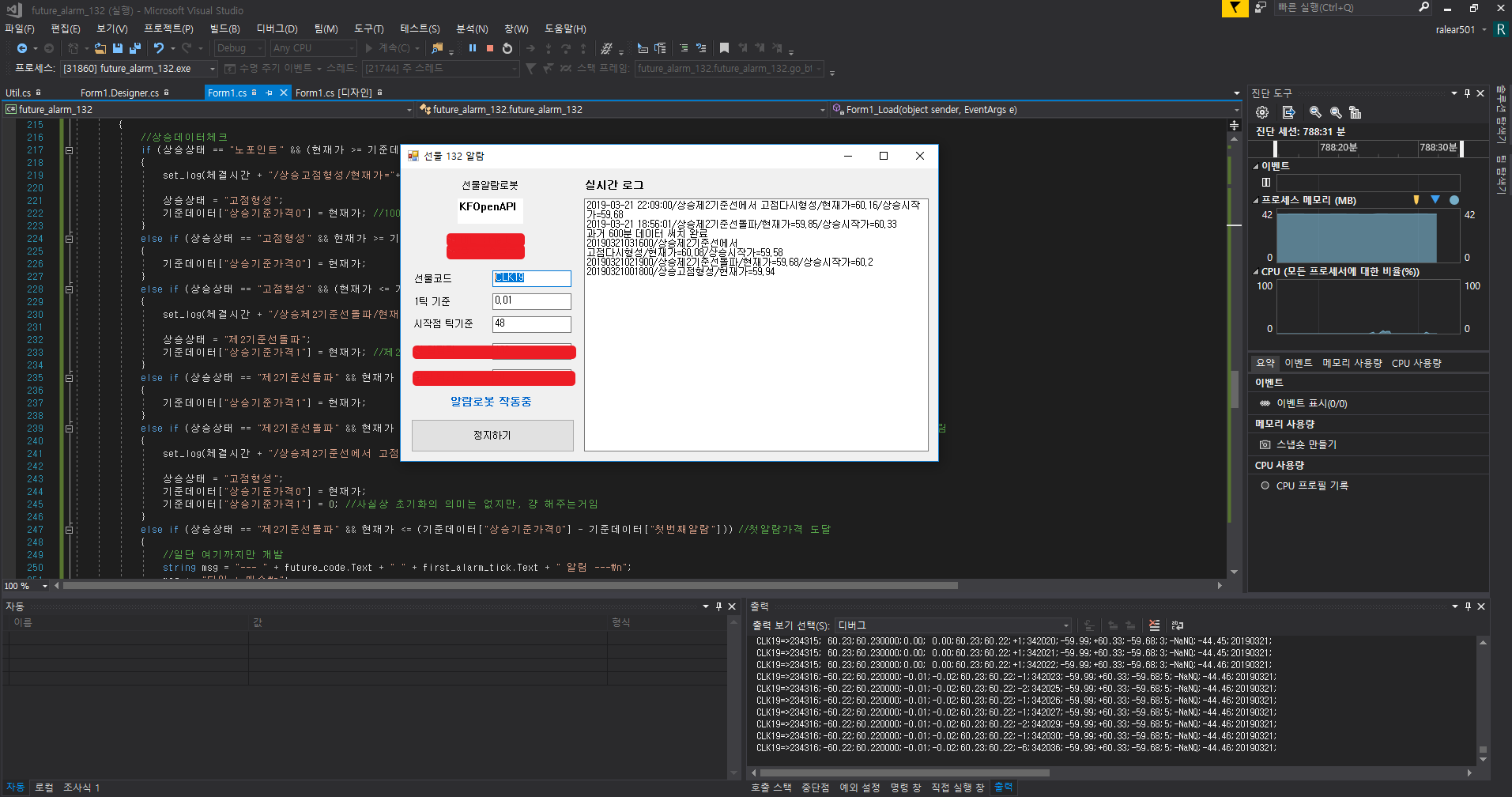
Task: Click the 선물코드 input field containing CLK19
Action: [531, 278]
